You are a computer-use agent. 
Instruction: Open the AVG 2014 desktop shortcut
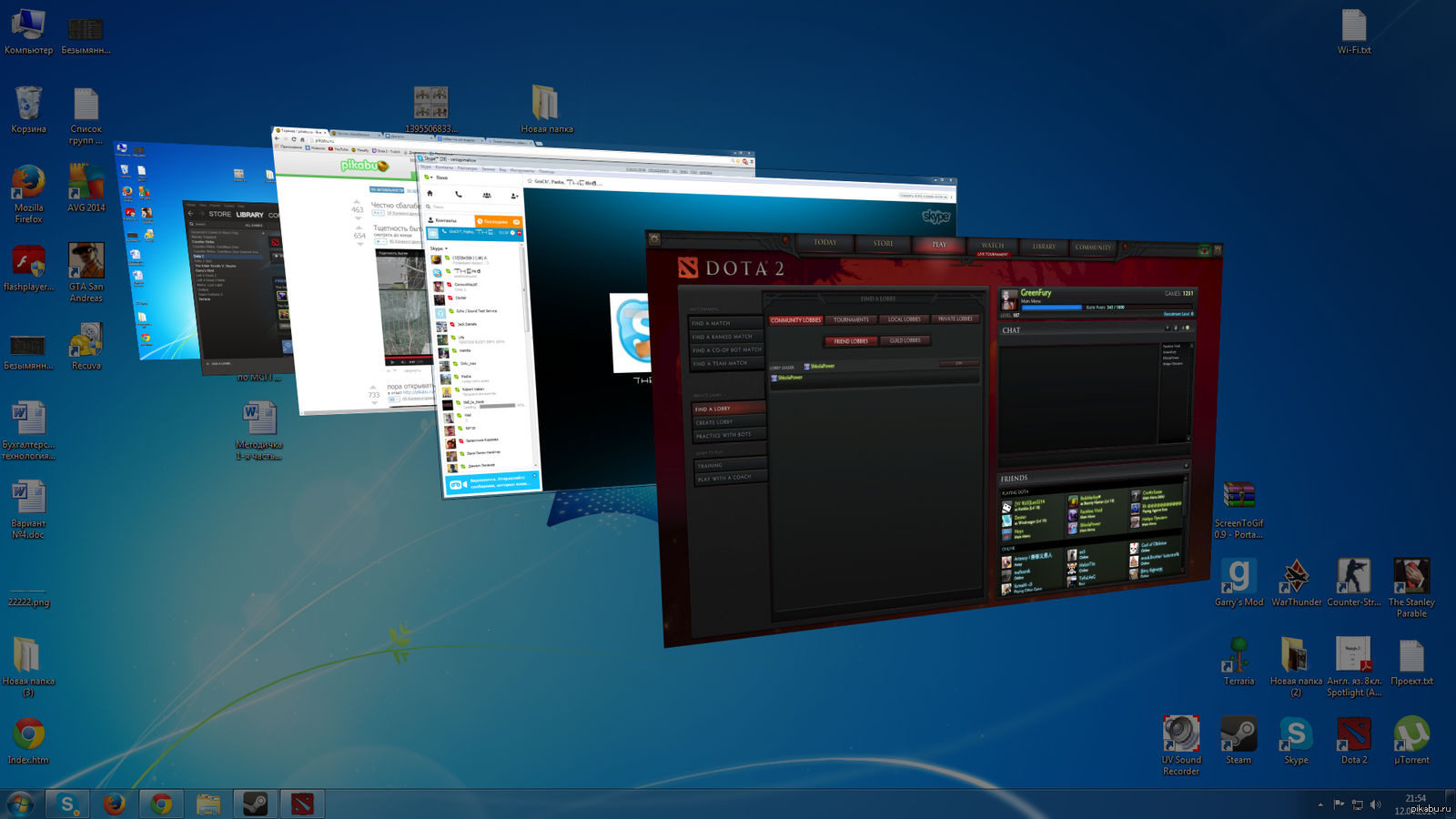tap(86, 189)
